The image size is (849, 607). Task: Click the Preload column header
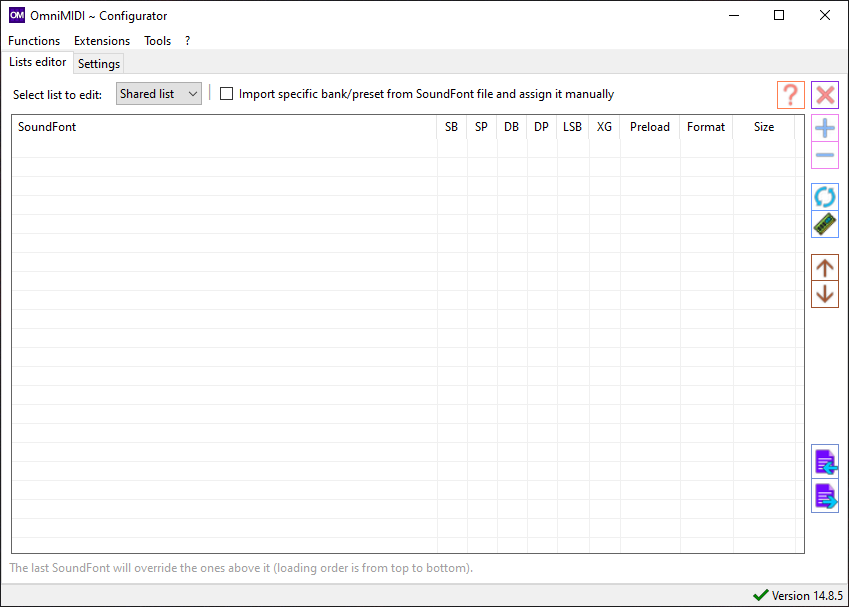tap(650, 127)
